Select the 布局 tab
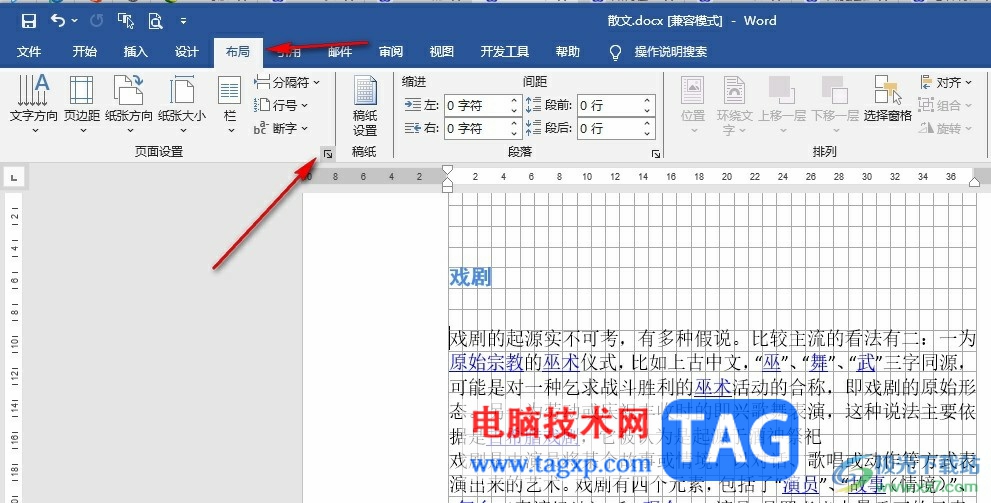The height and width of the screenshot is (503, 991). (x=238, y=52)
